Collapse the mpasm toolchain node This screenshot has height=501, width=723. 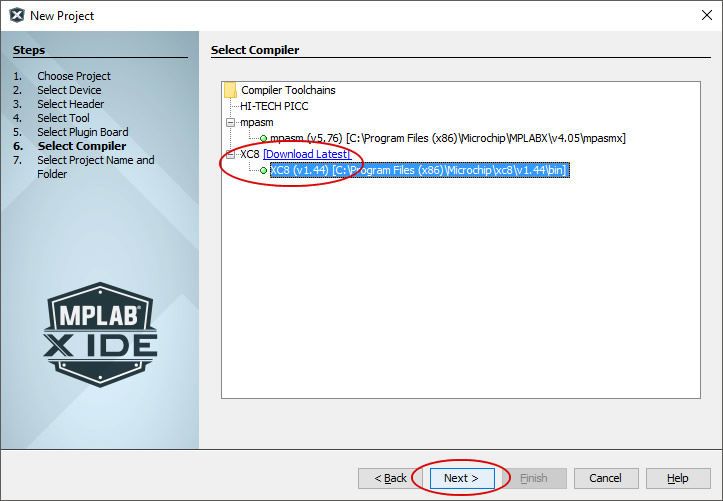[230, 123]
